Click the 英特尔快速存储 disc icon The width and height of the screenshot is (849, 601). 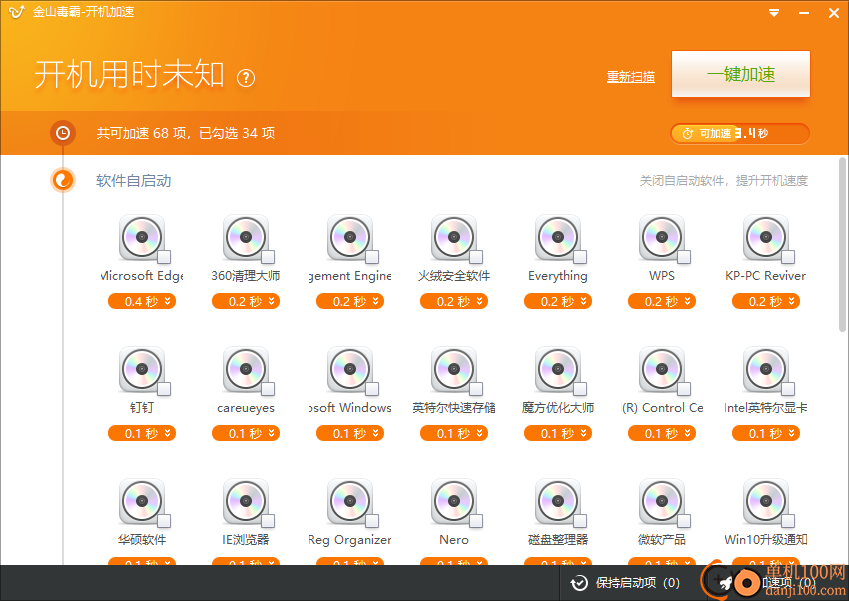point(454,369)
